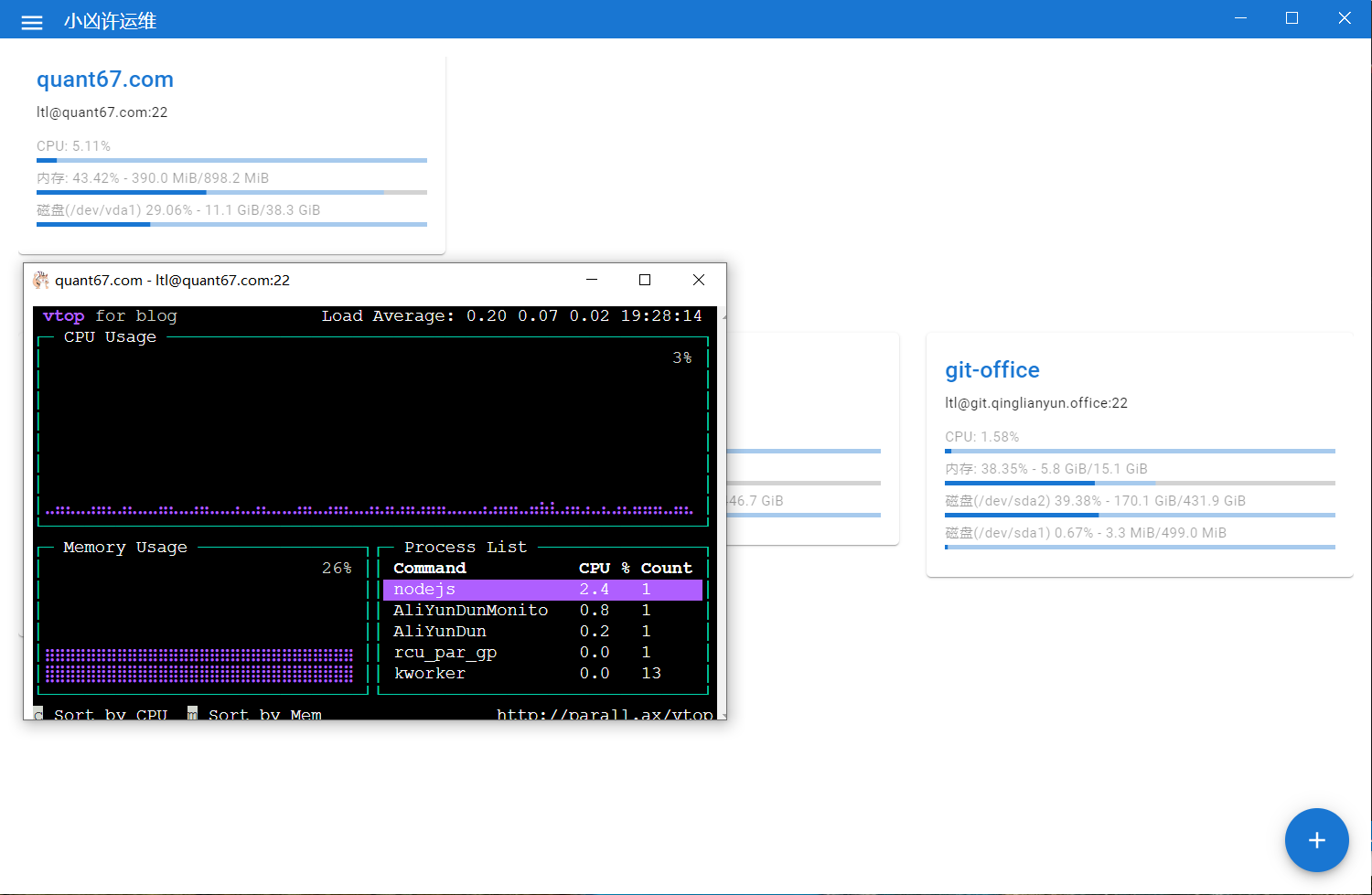Select the AliYunDun process row
1372x895 pixels.
(542, 632)
